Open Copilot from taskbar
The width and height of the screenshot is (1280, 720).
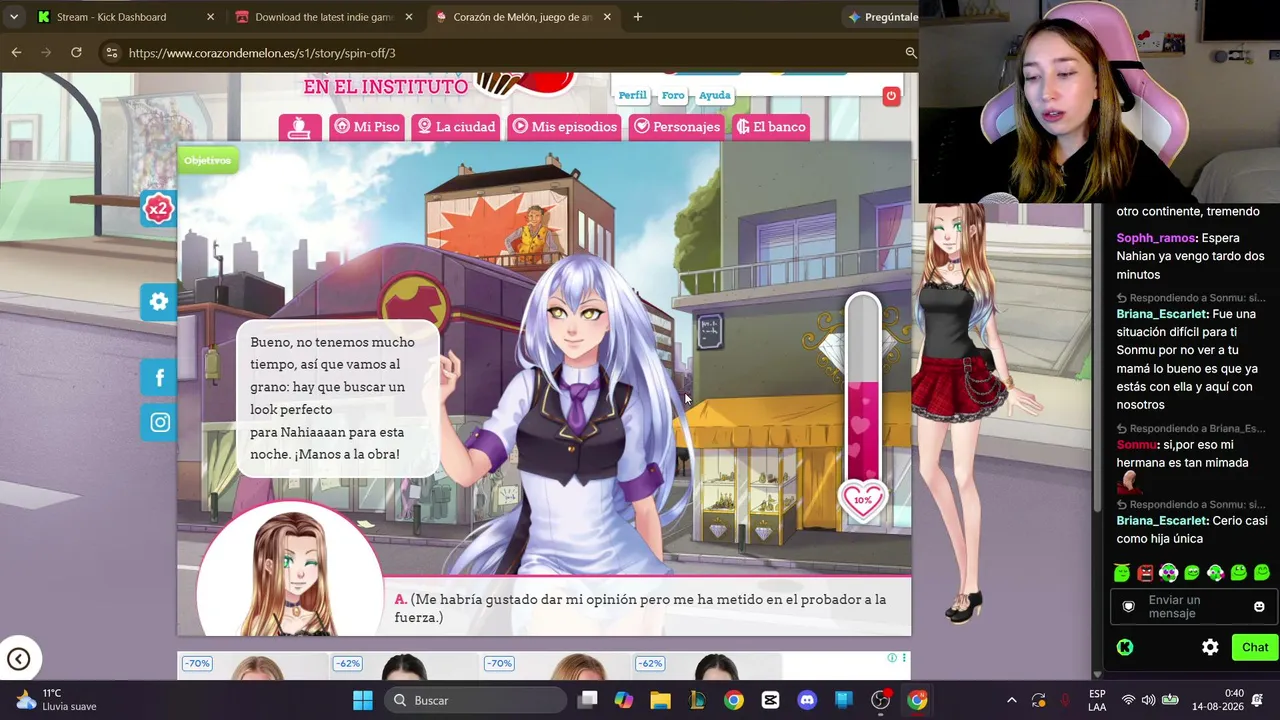point(624,700)
